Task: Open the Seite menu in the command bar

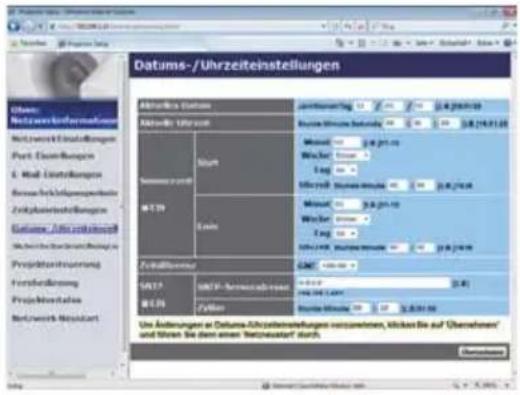Action: (x=424, y=43)
